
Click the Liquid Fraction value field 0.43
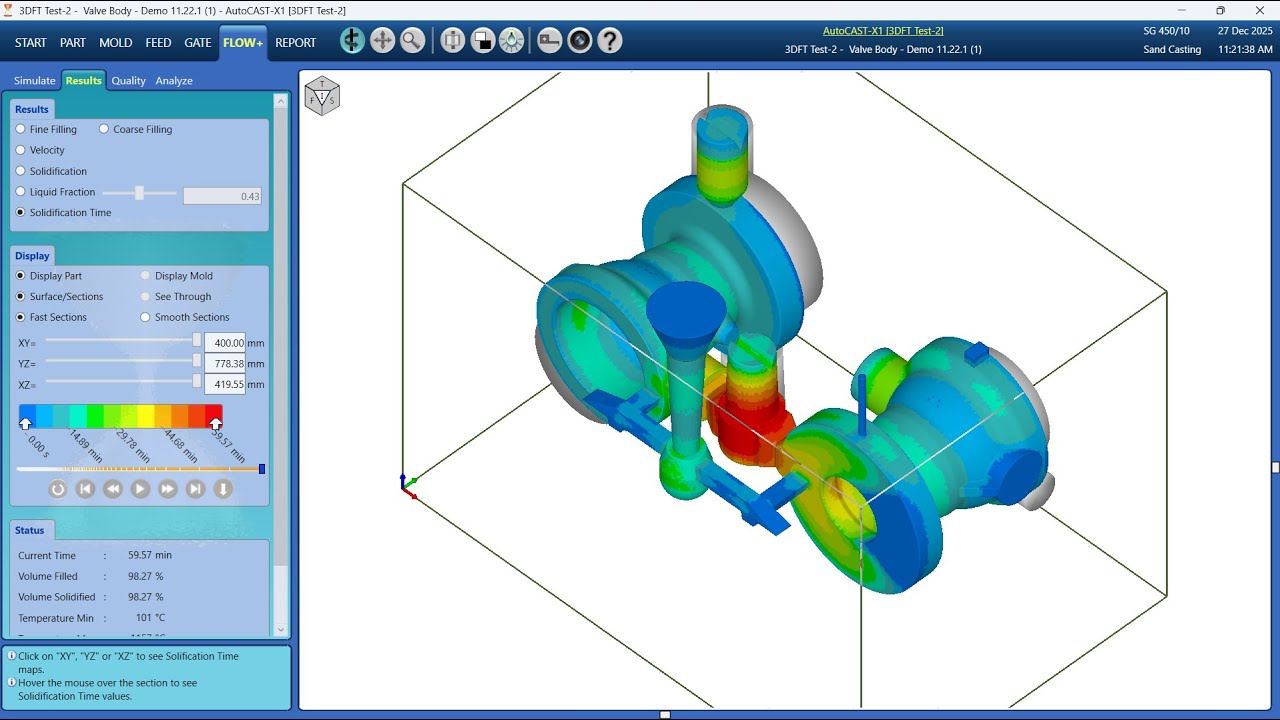point(223,197)
